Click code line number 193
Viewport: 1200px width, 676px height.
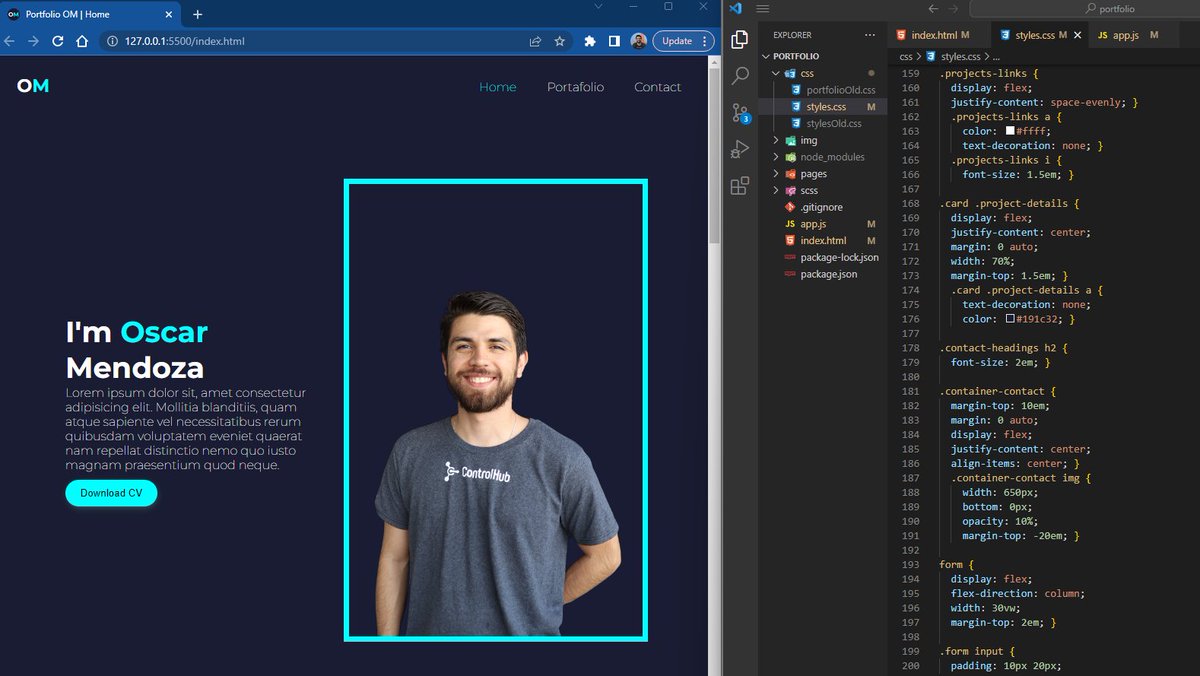click(x=909, y=564)
